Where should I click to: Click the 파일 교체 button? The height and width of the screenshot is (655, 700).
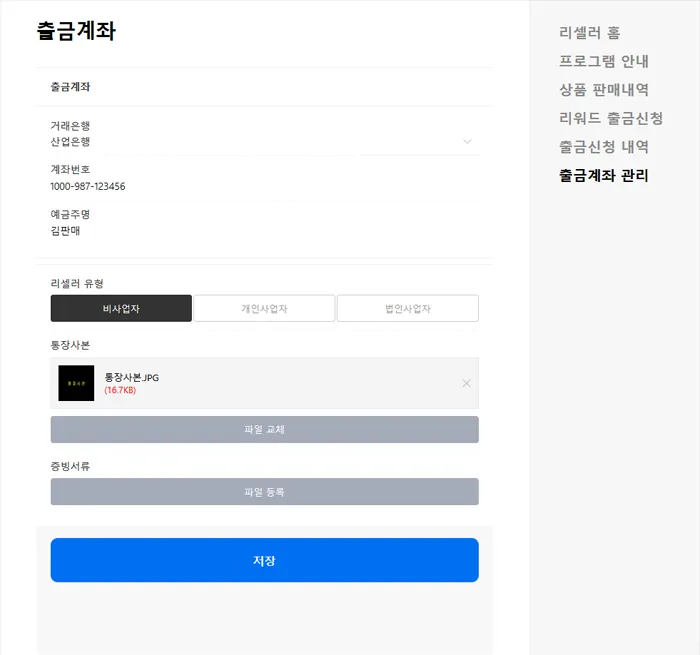[265, 430]
